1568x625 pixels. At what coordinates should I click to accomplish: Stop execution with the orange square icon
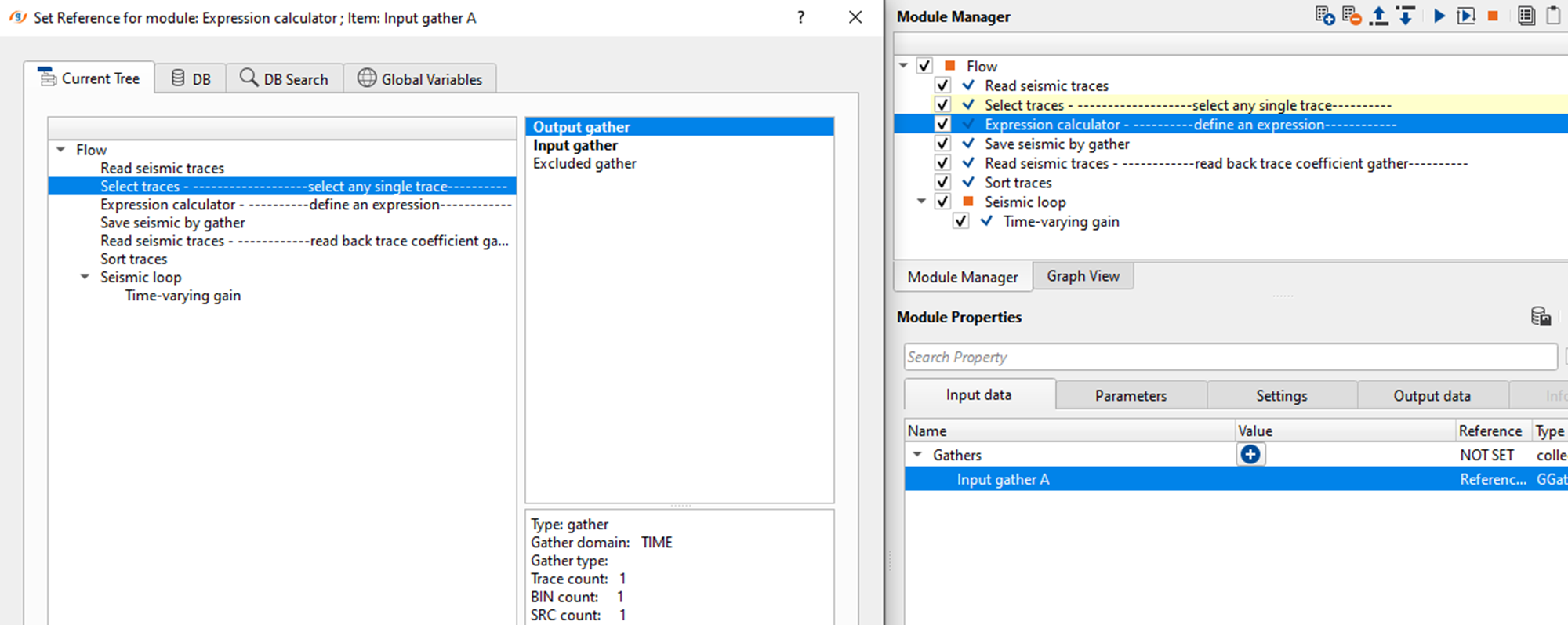[x=1493, y=16]
